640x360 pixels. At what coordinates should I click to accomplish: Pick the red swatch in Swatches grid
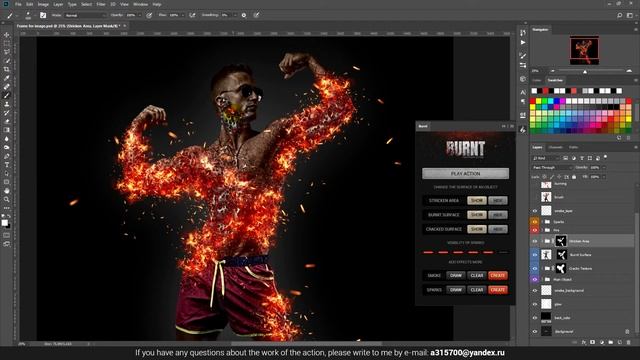[533, 101]
